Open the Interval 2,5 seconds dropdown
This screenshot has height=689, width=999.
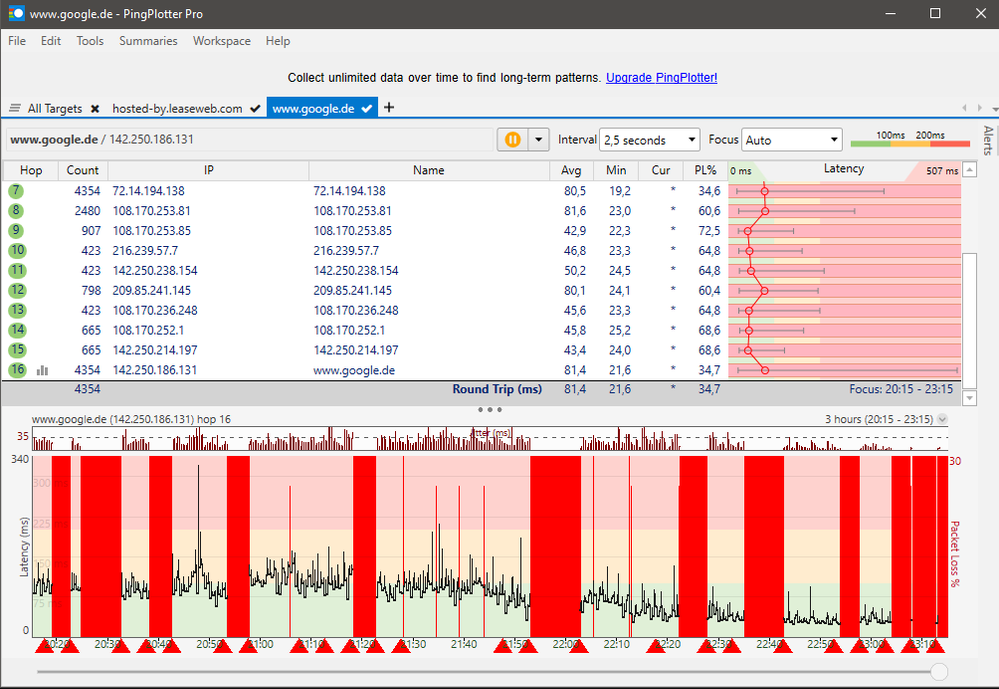[649, 140]
